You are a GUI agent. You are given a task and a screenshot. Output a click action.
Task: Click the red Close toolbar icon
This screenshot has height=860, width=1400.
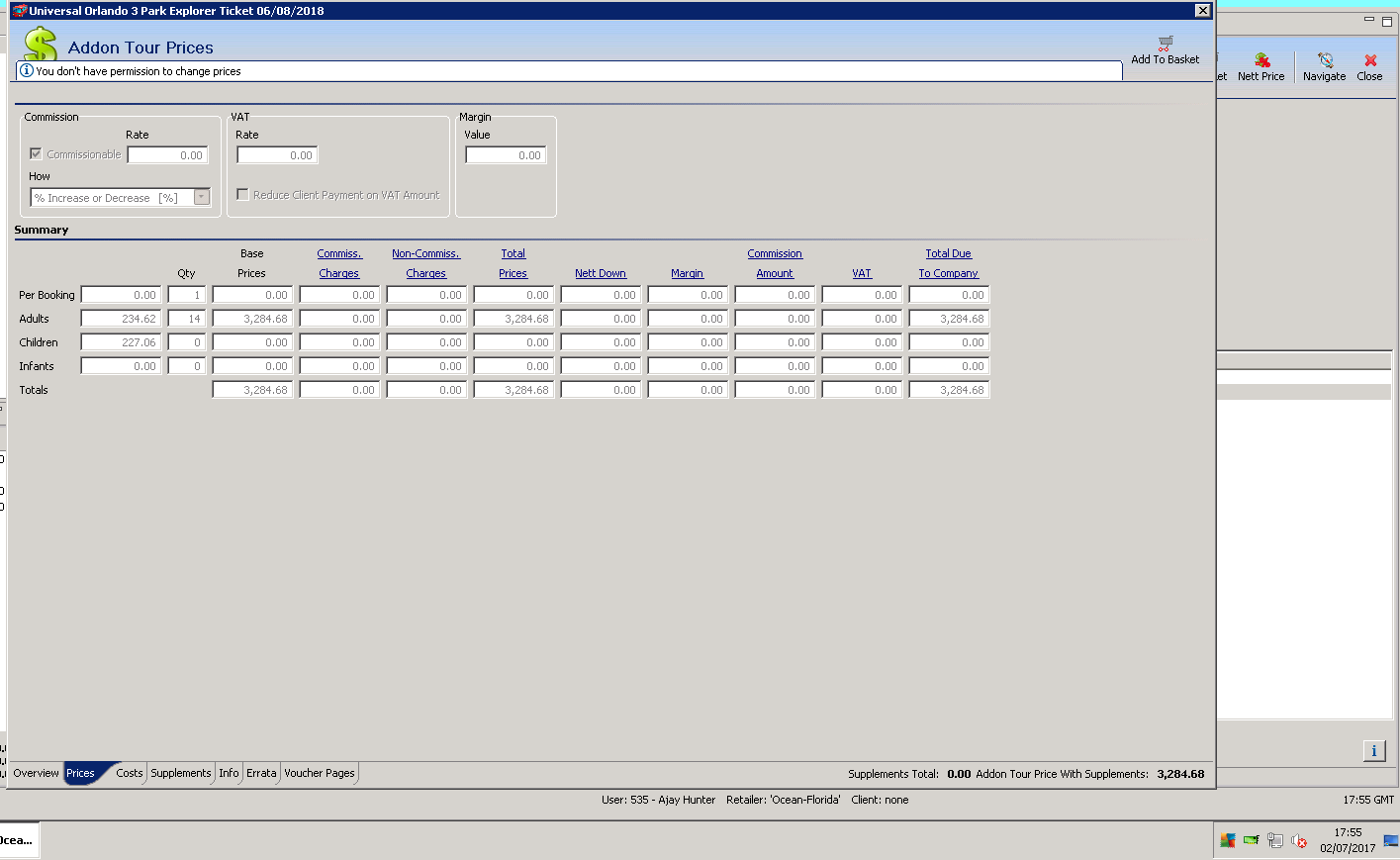(1370, 60)
